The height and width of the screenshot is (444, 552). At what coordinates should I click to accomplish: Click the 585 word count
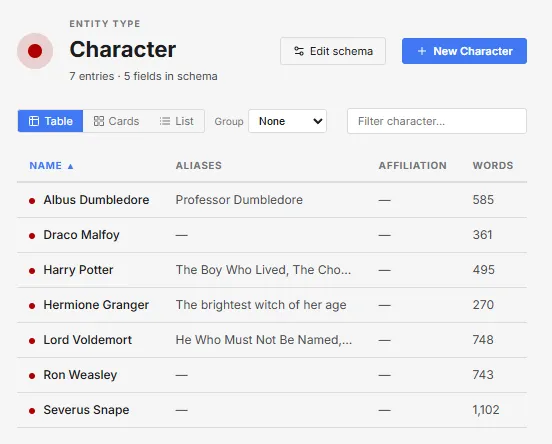point(483,200)
